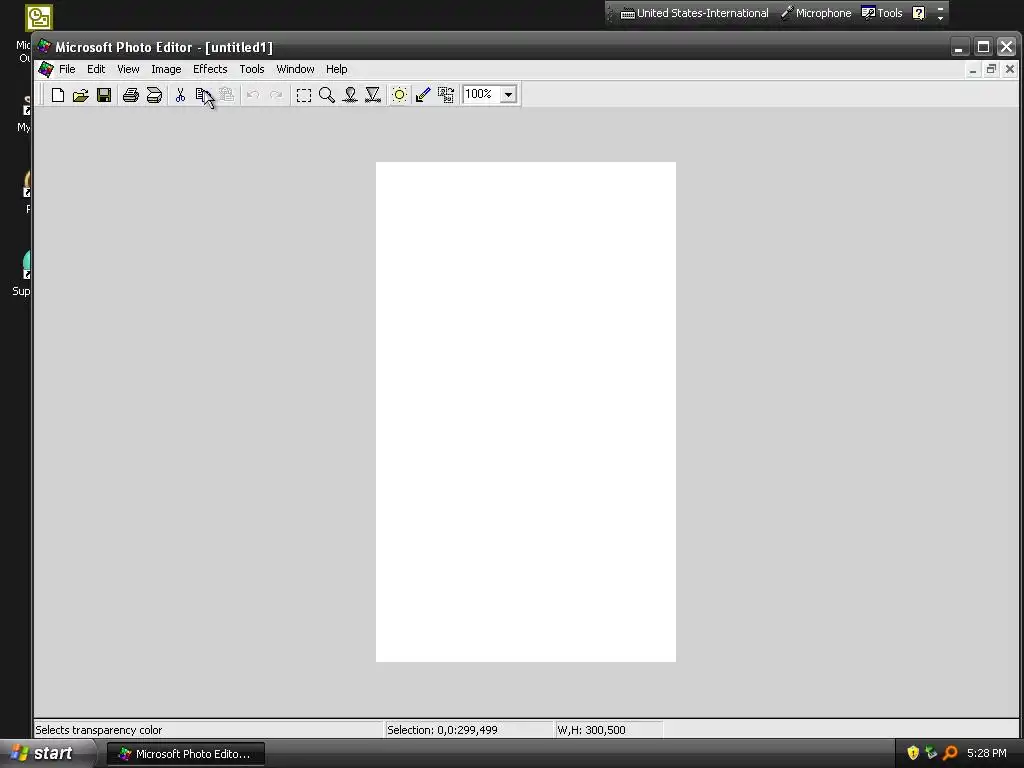Screen dimensions: 1024x768
Task: Restore the untitled1 document window
Action: click(x=991, y=69)
